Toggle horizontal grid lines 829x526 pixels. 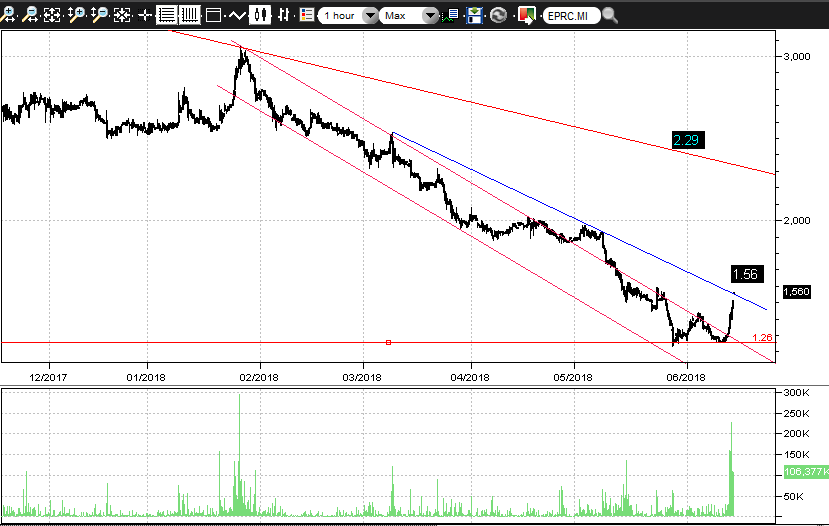coord(167,15)
